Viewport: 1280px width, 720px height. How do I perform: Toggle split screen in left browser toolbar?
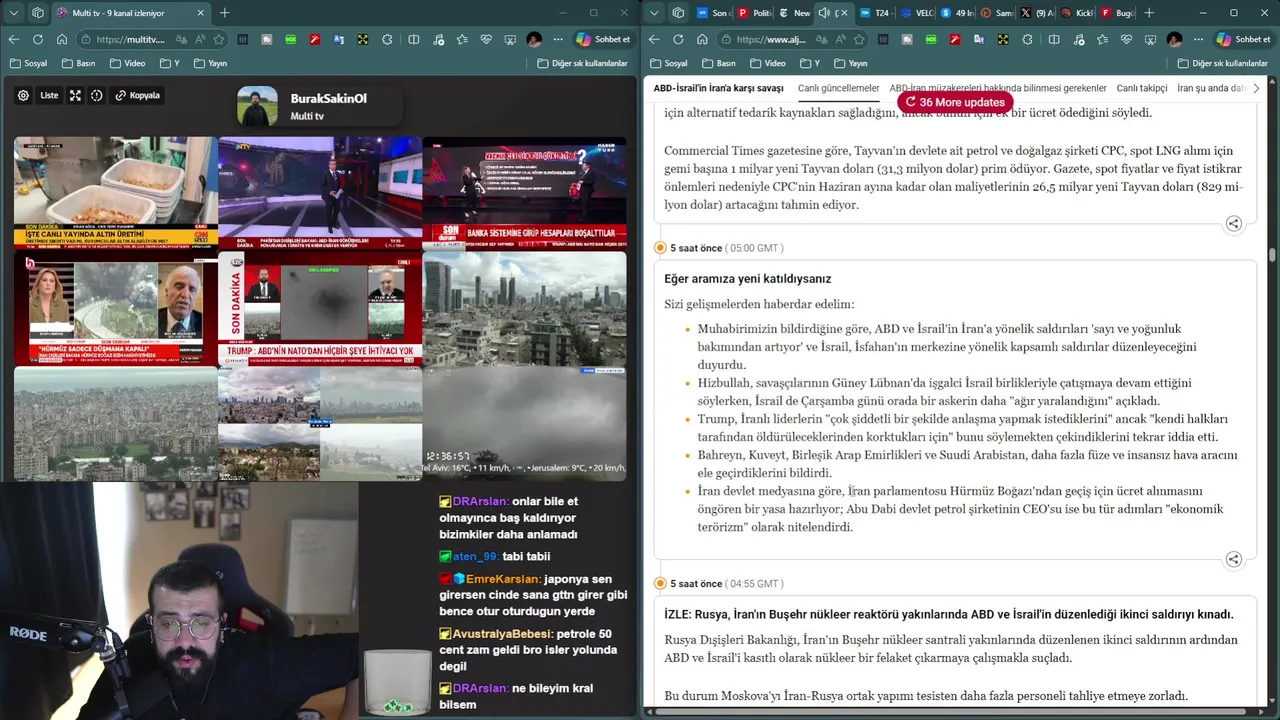(x=414, y=39)
